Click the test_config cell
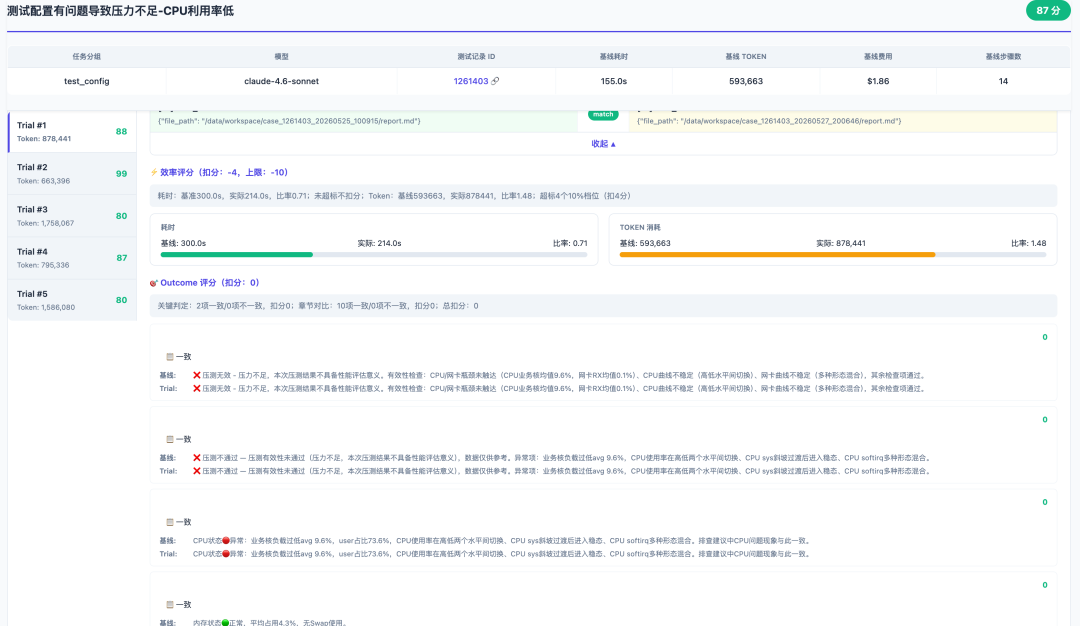1080x626 pixels. point(87,81)
